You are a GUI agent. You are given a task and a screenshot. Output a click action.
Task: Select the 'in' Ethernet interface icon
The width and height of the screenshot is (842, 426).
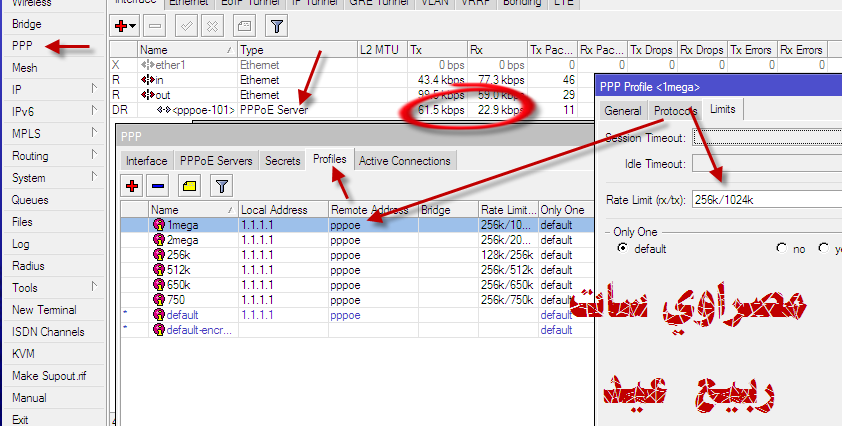point(148,80)
